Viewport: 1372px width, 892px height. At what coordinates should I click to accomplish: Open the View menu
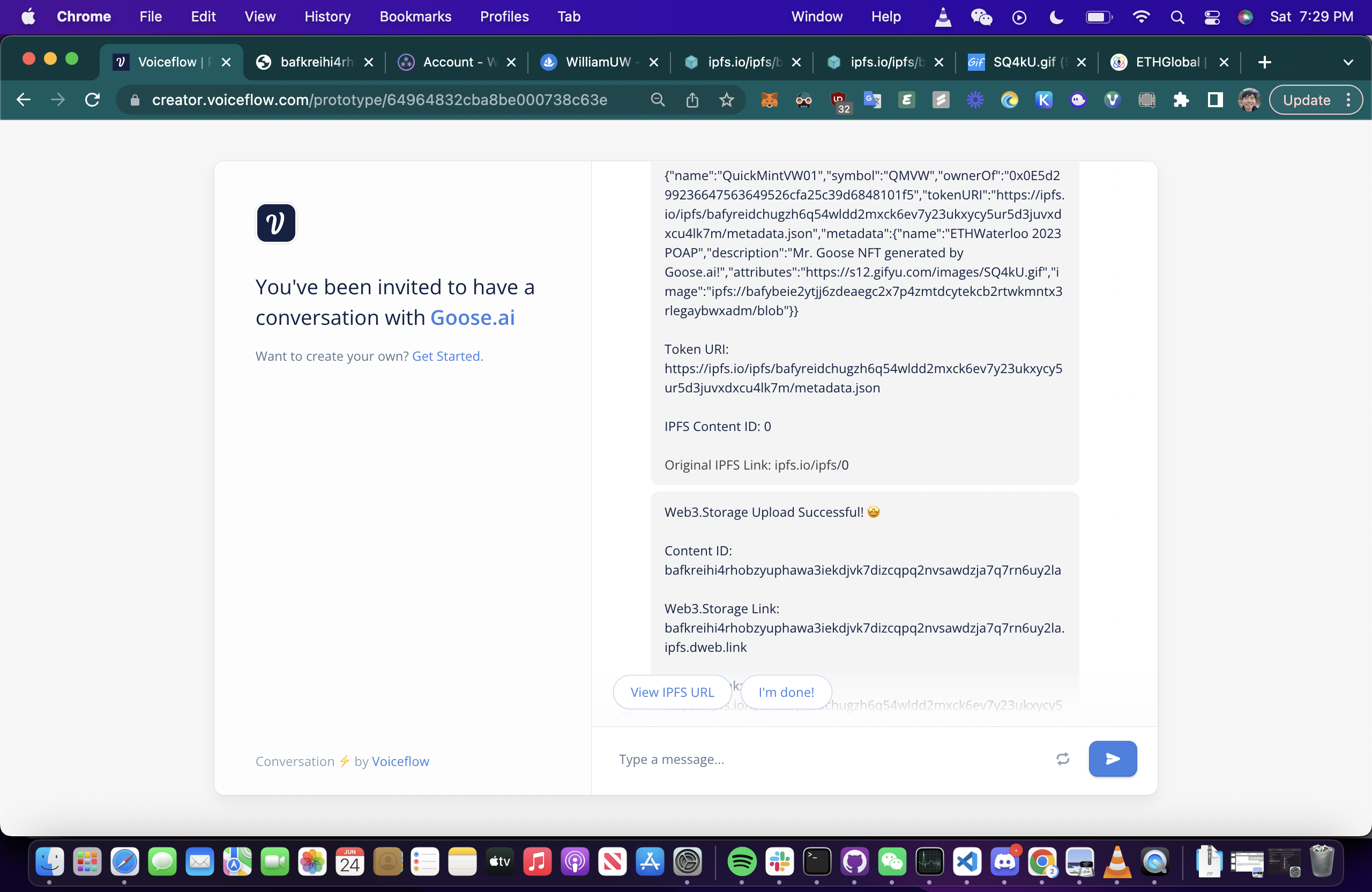[260, 17]
